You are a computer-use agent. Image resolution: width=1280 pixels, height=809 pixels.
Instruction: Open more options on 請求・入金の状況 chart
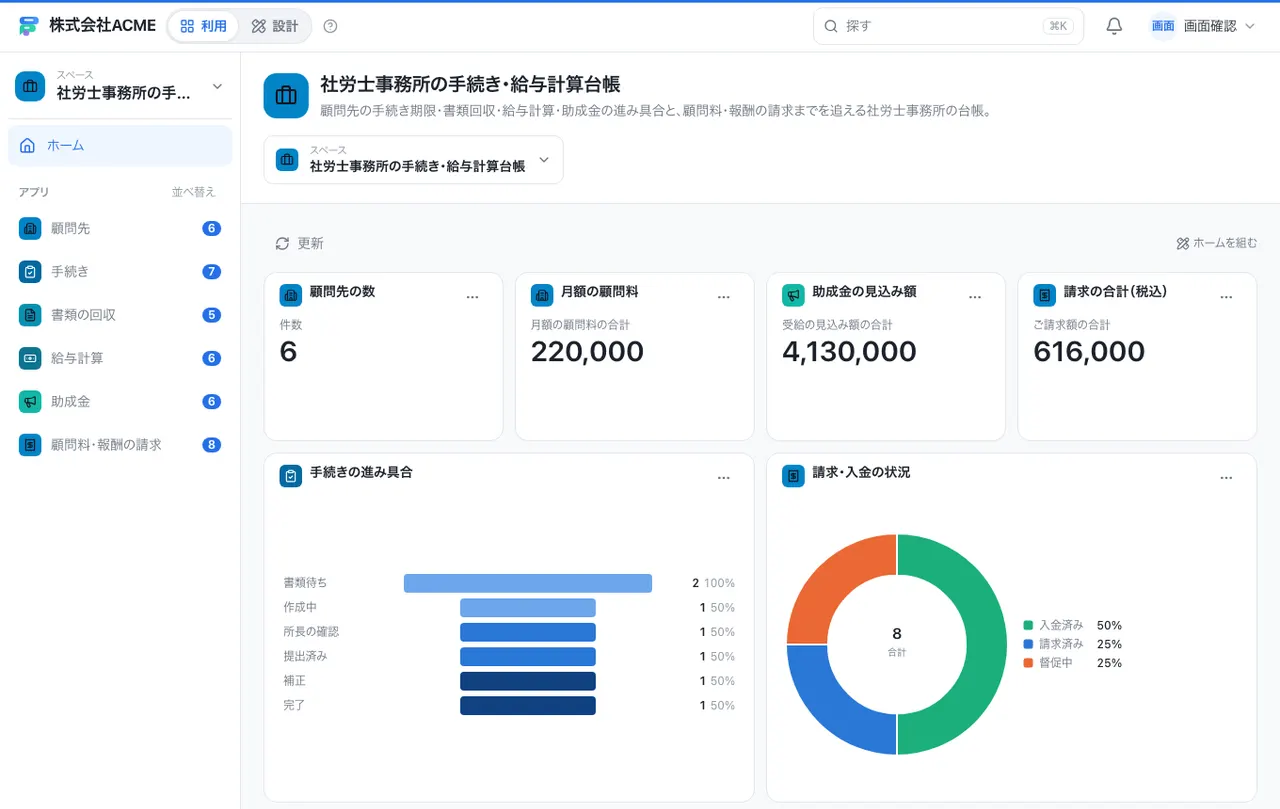click(1226, 478)
